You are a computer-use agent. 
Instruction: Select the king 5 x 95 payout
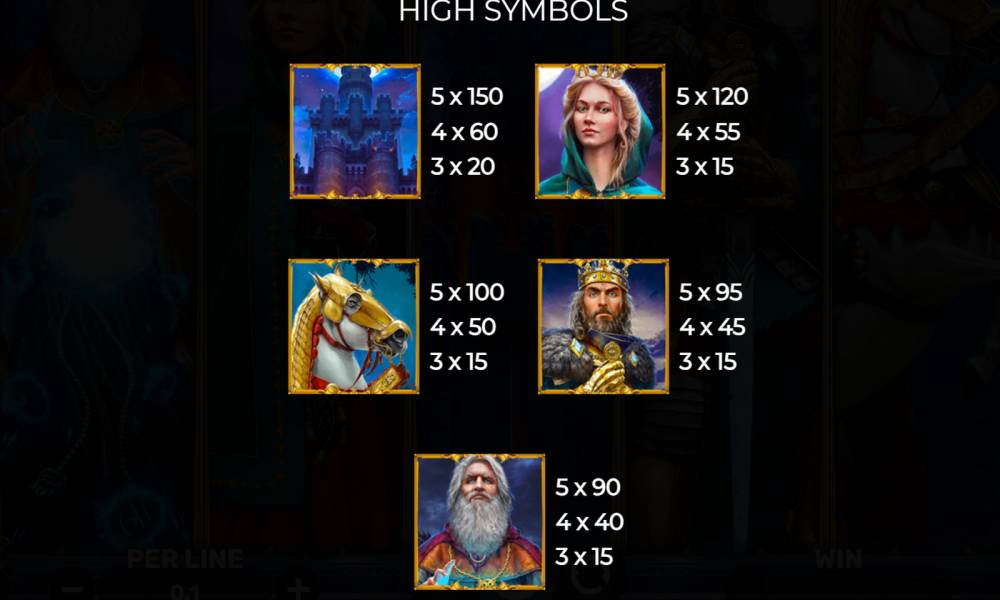710,292
